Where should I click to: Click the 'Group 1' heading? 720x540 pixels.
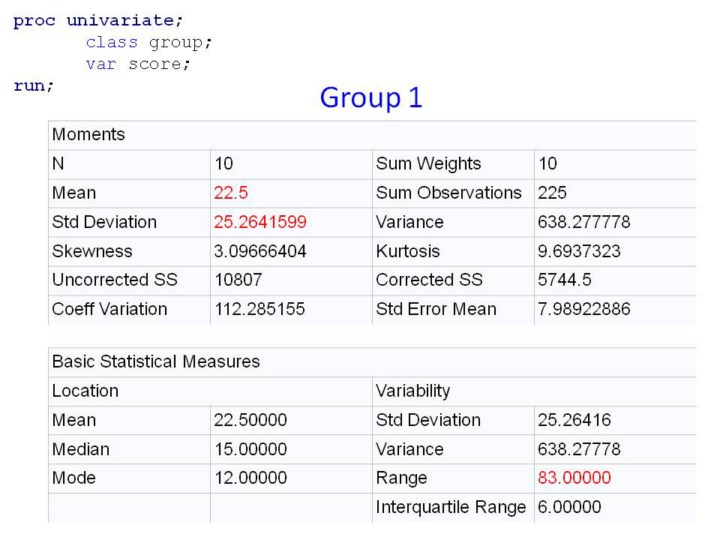(371, 98)
